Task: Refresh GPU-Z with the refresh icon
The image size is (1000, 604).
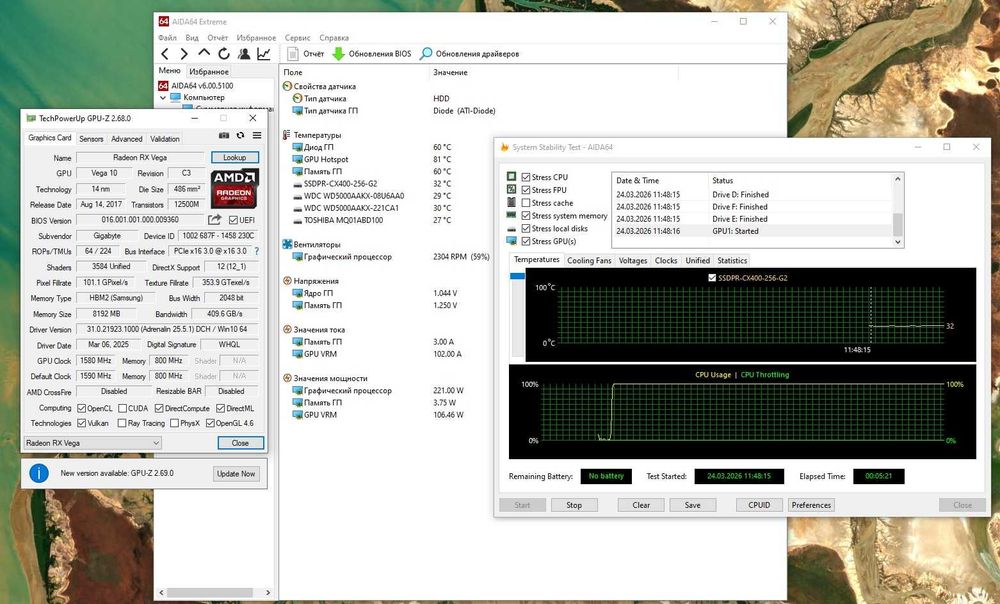Action: tap(240, 135)
